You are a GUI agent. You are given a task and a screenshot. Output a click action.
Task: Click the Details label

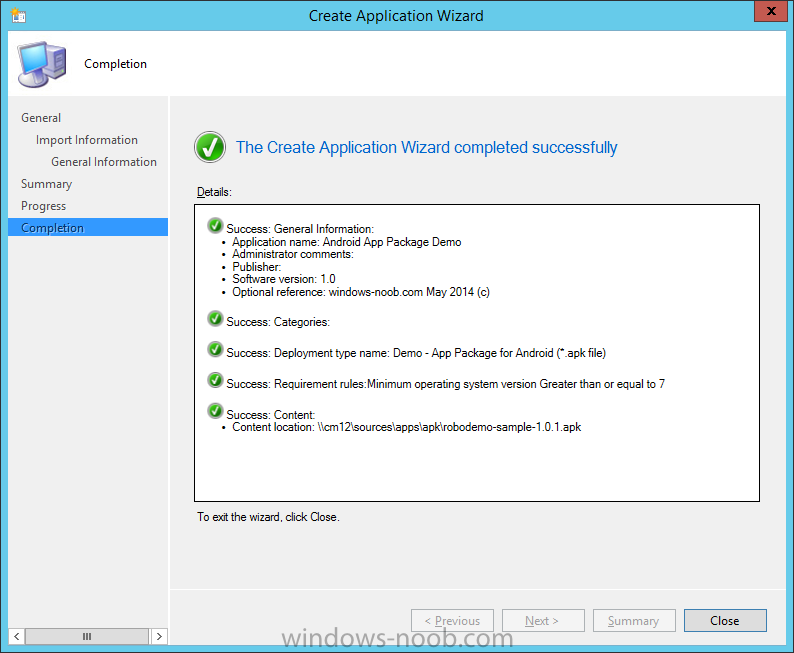[x=214, y=192]
